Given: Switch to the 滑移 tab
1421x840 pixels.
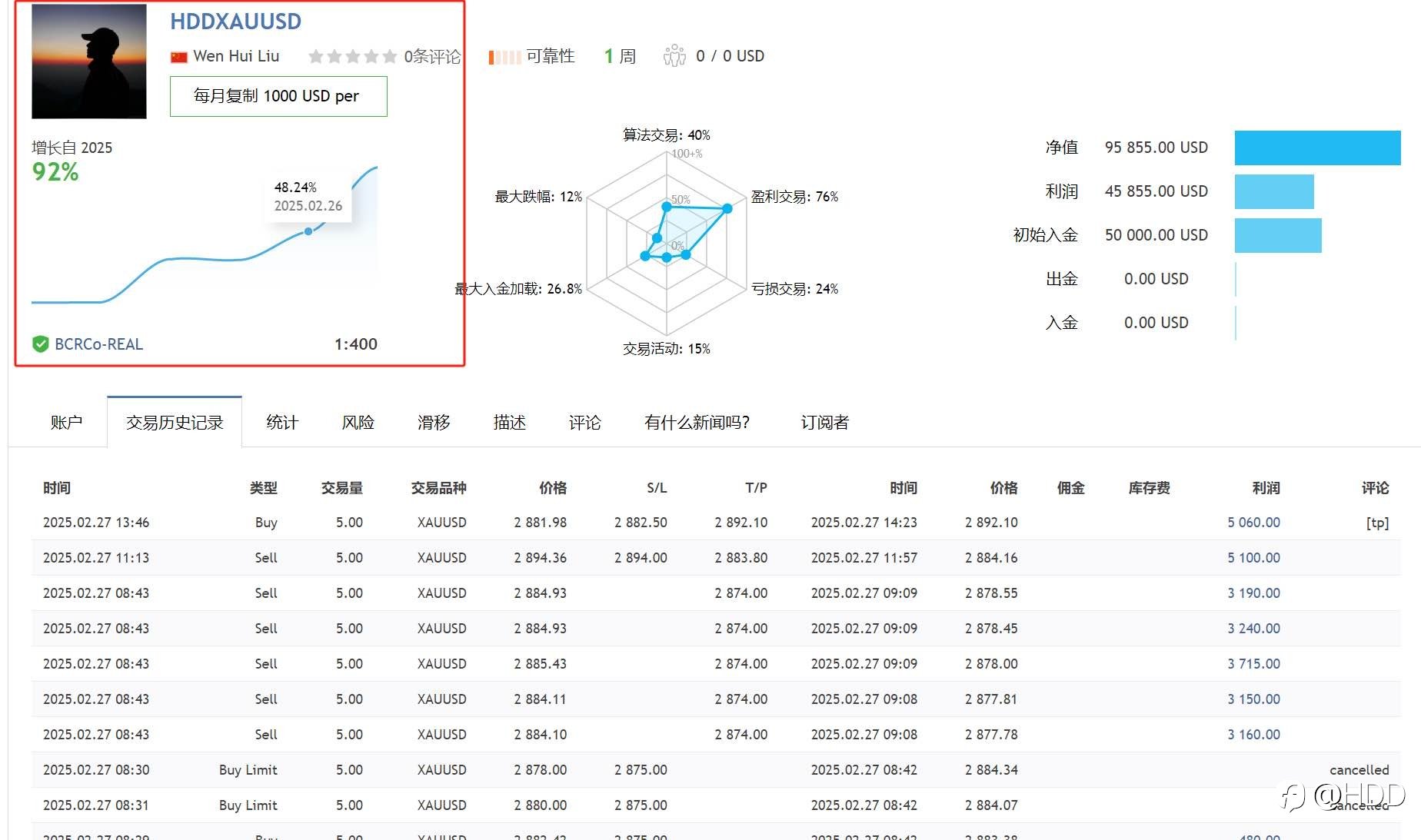Looking at the screenshot, I should point(434,422).
